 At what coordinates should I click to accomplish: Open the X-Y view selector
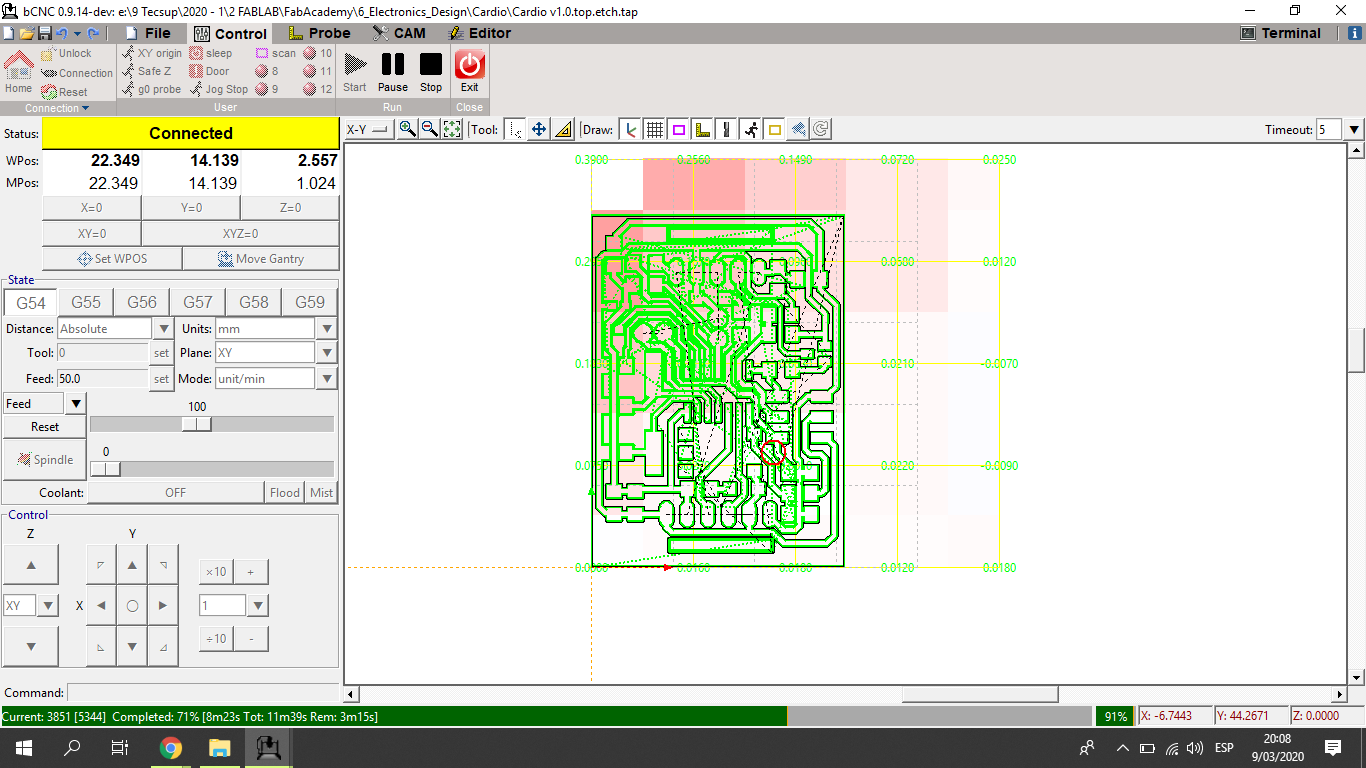(x=367, y=129)
